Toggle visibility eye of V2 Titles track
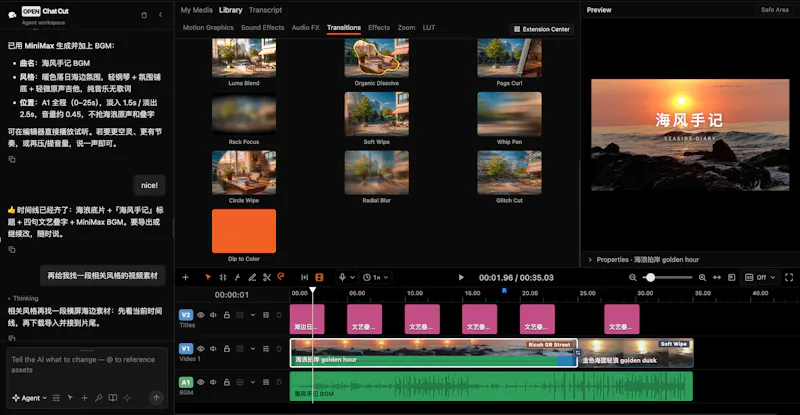Viewport: 800px width, 415px height. [201, 315]
